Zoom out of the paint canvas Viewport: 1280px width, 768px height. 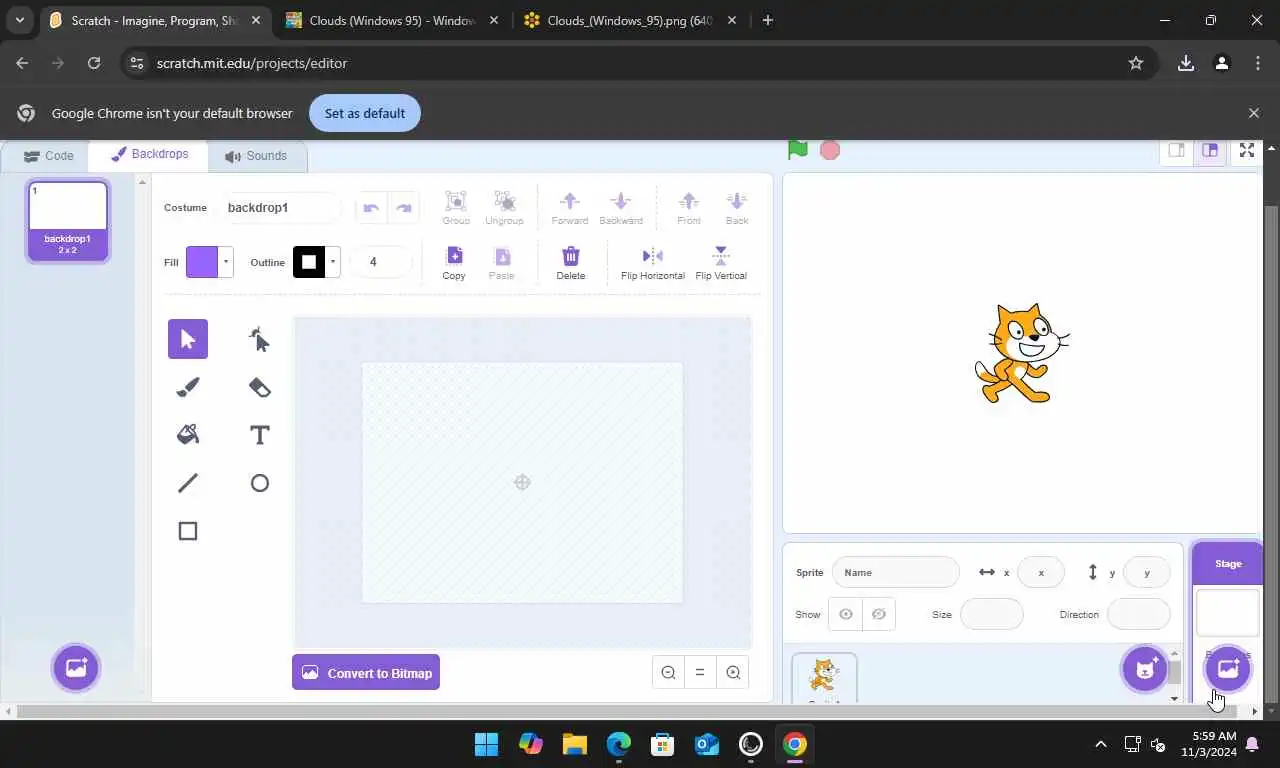pos(668,673)
